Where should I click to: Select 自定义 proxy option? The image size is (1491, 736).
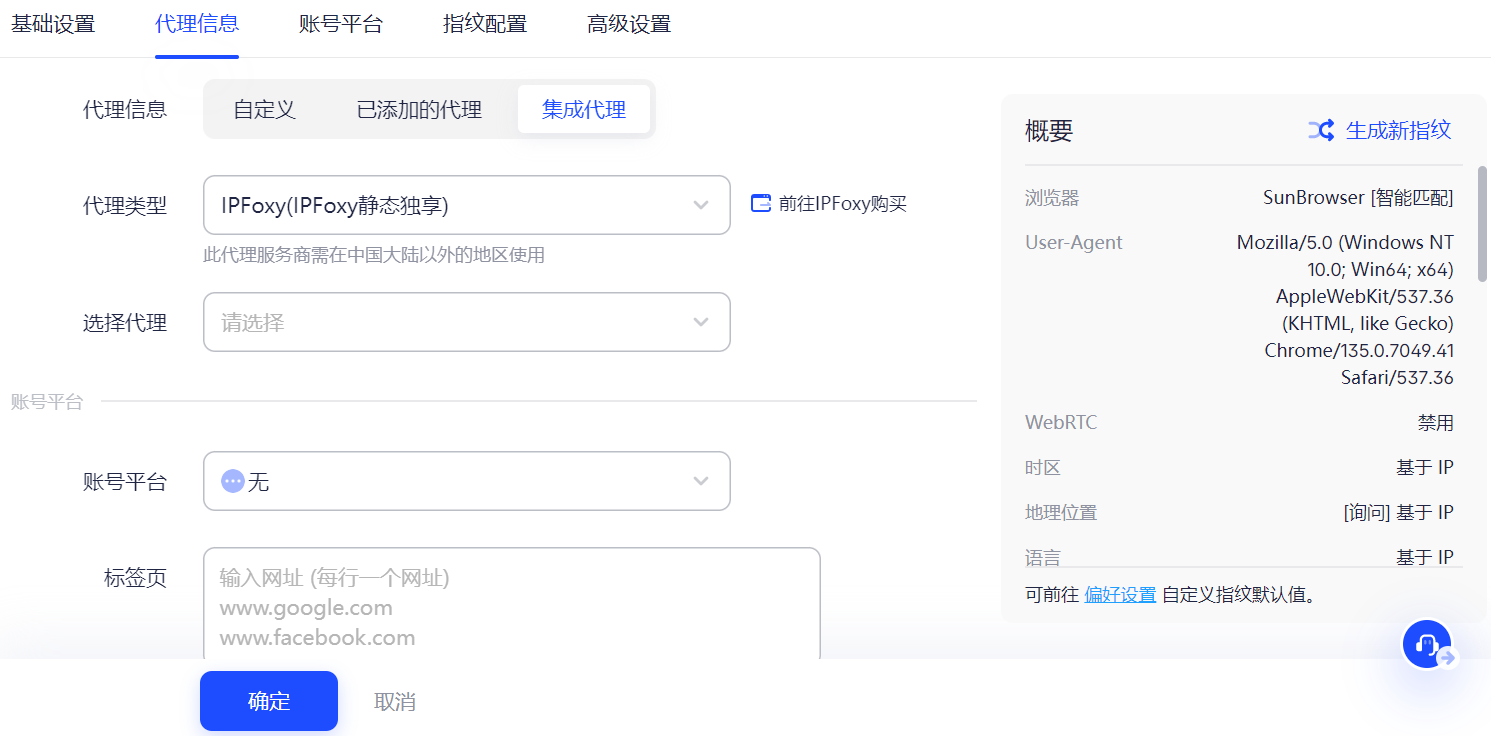(x=264, y=109)
